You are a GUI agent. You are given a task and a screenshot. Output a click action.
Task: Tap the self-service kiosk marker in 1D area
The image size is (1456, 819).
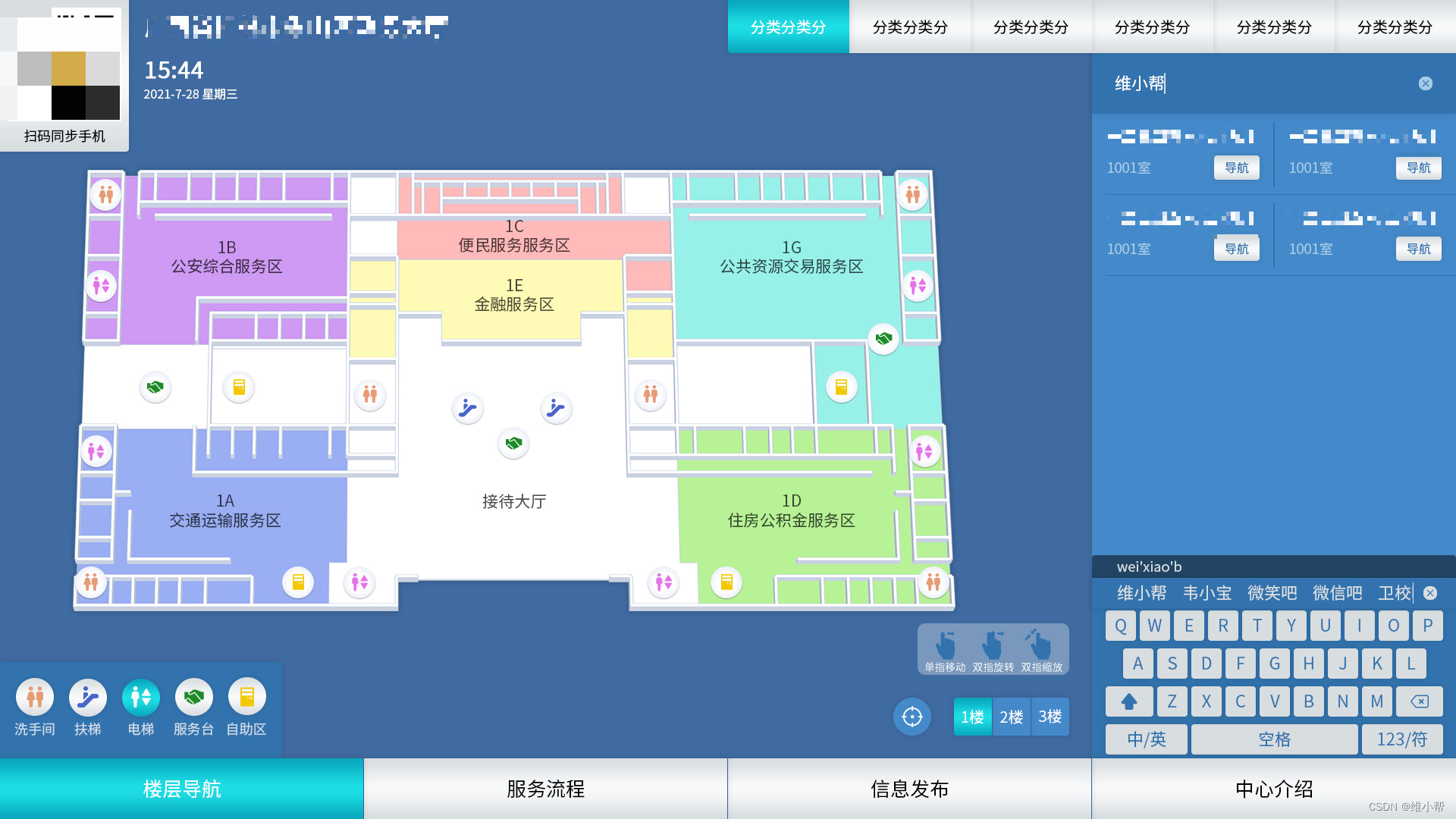(x=726, y=582)
